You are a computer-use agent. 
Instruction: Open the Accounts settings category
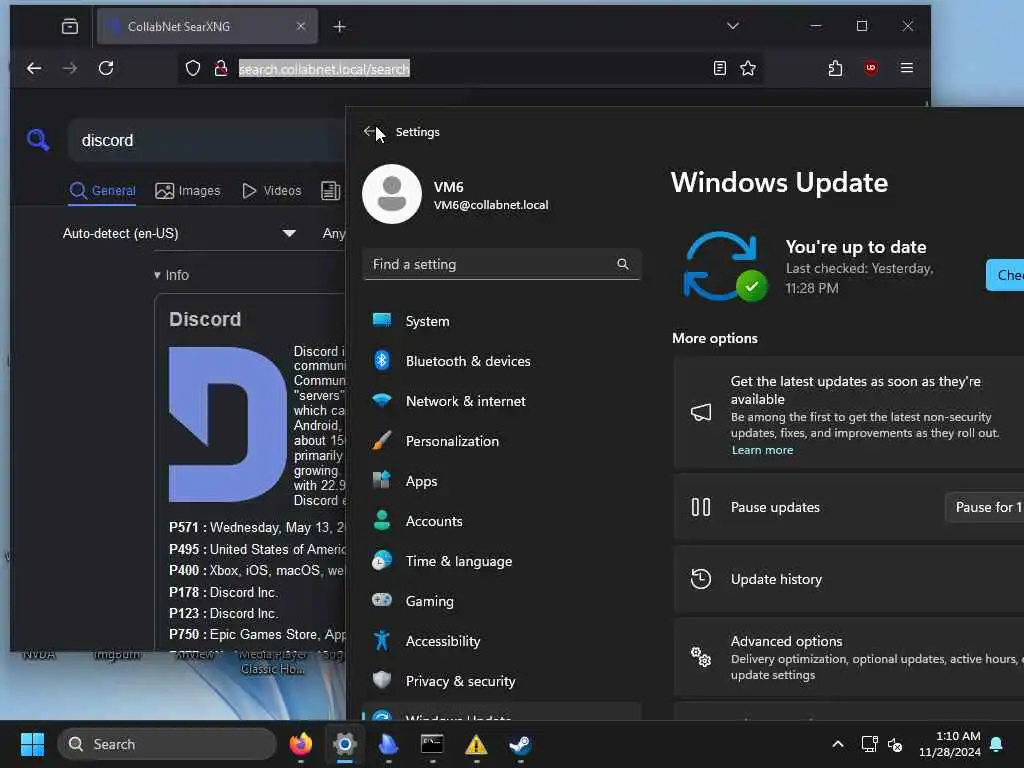(502, 520)
